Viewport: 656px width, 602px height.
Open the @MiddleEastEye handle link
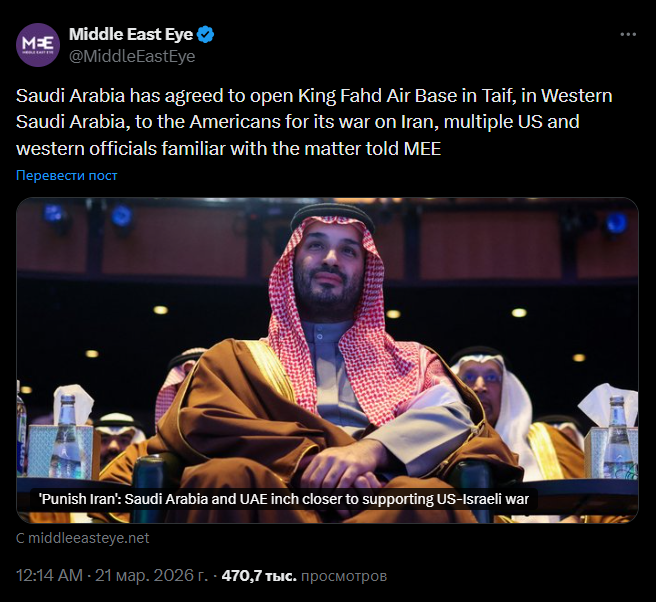pyautogui.click(x=131, y=56)
